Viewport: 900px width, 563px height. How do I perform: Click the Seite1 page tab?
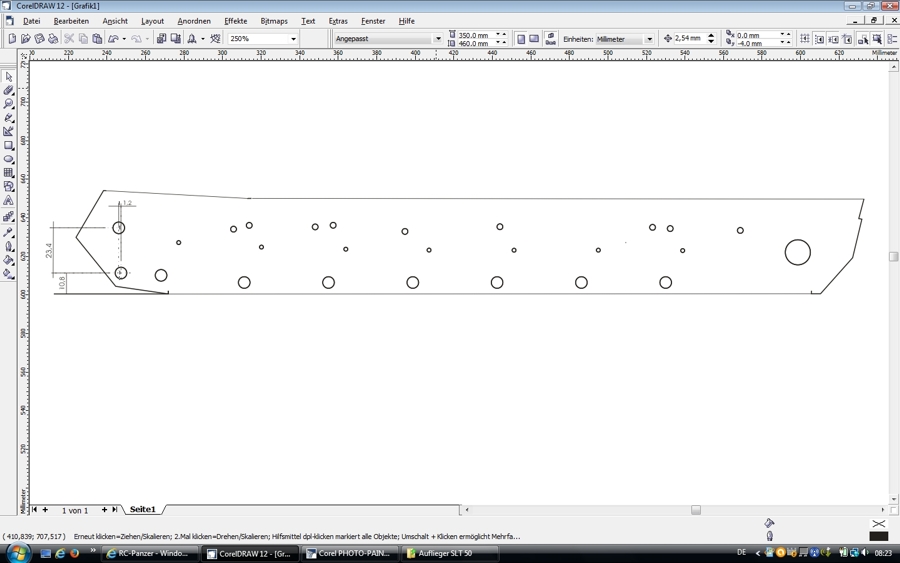(x=142, y=510)
